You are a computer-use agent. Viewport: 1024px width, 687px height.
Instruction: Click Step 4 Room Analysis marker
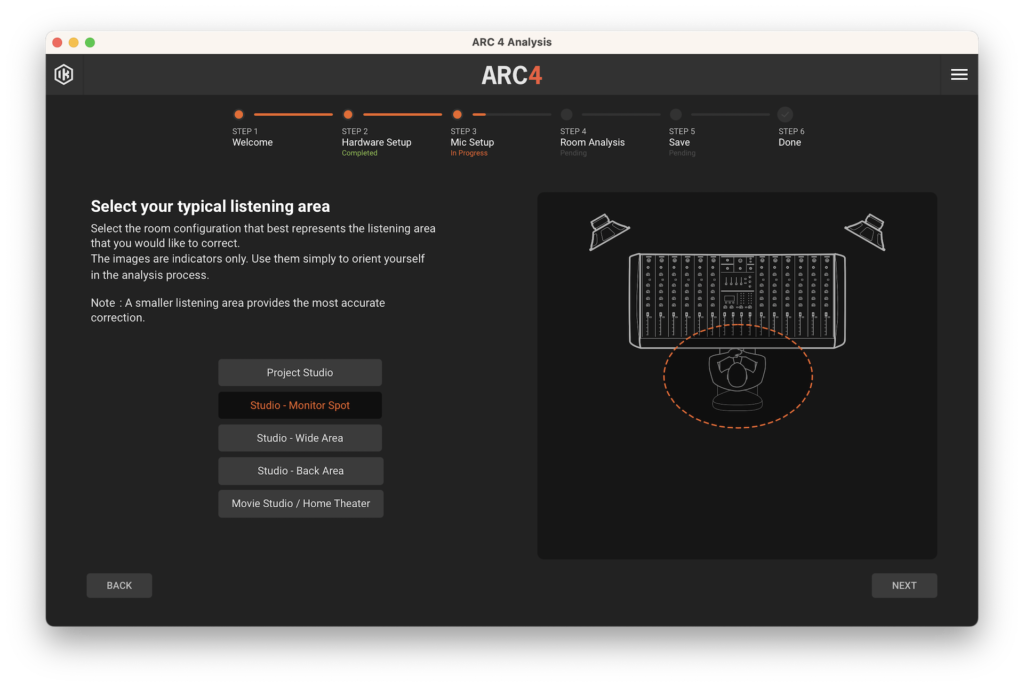click(567, 115)
